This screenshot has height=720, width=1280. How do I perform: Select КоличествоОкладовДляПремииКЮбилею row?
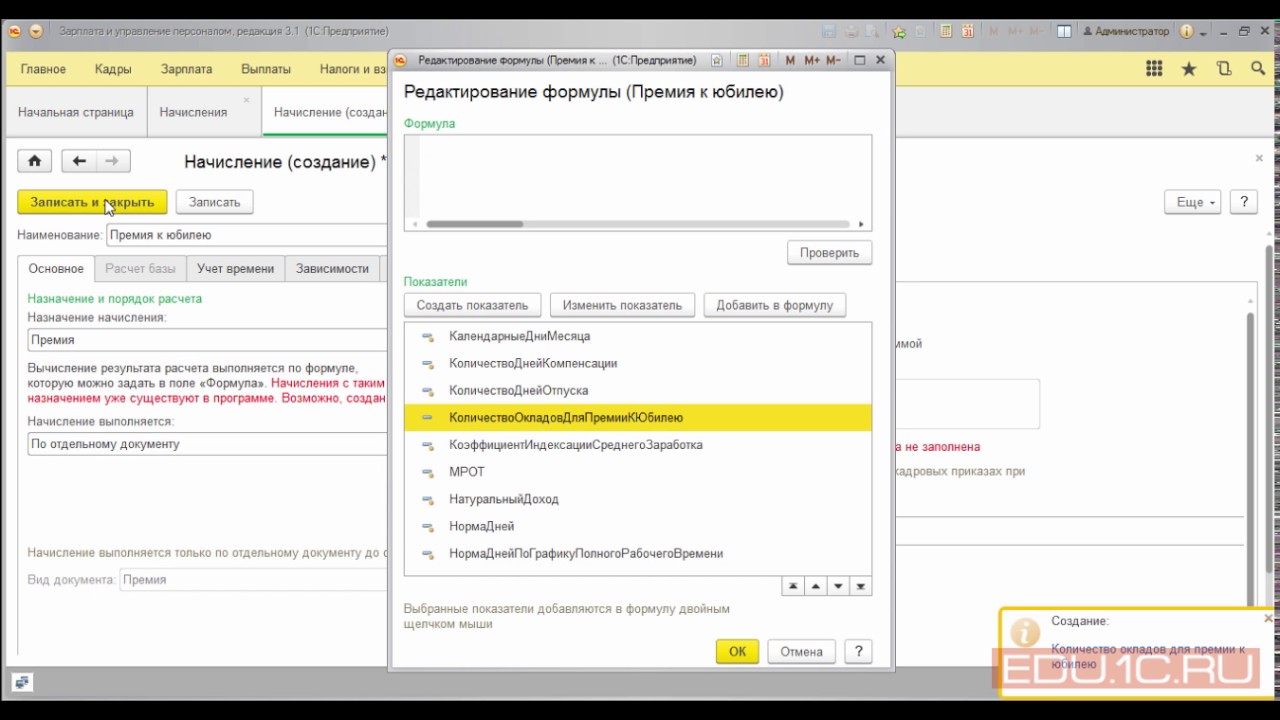pos(637,417)
